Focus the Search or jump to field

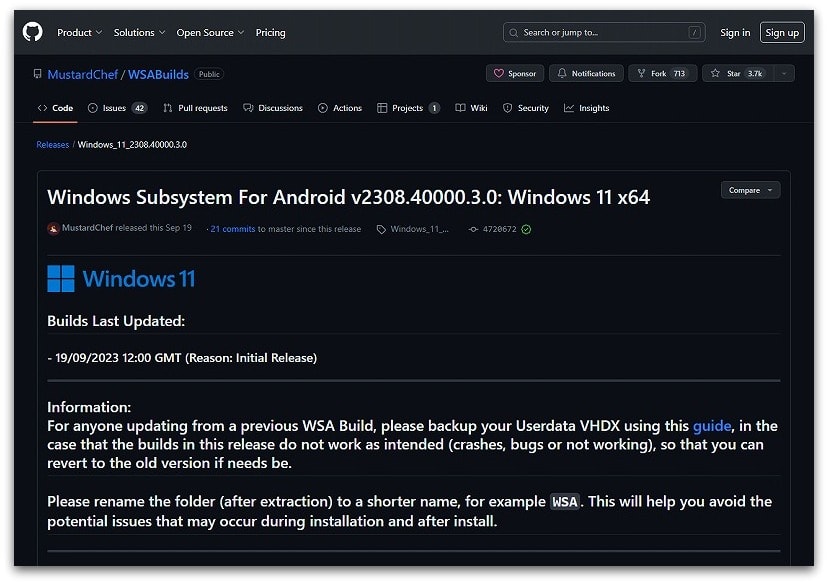coord(604,33)
